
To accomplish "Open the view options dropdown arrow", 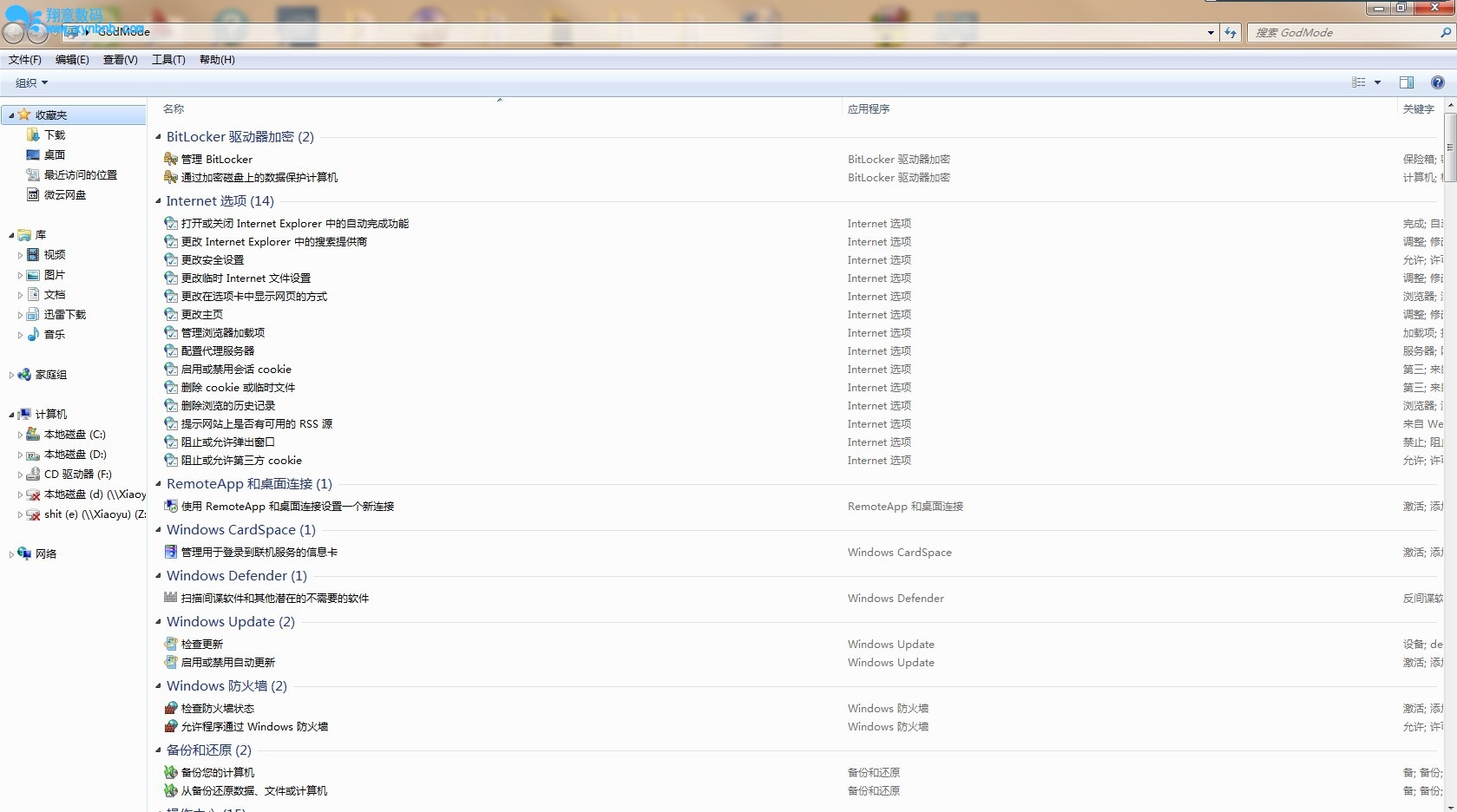I will [x=1377, y=82].
